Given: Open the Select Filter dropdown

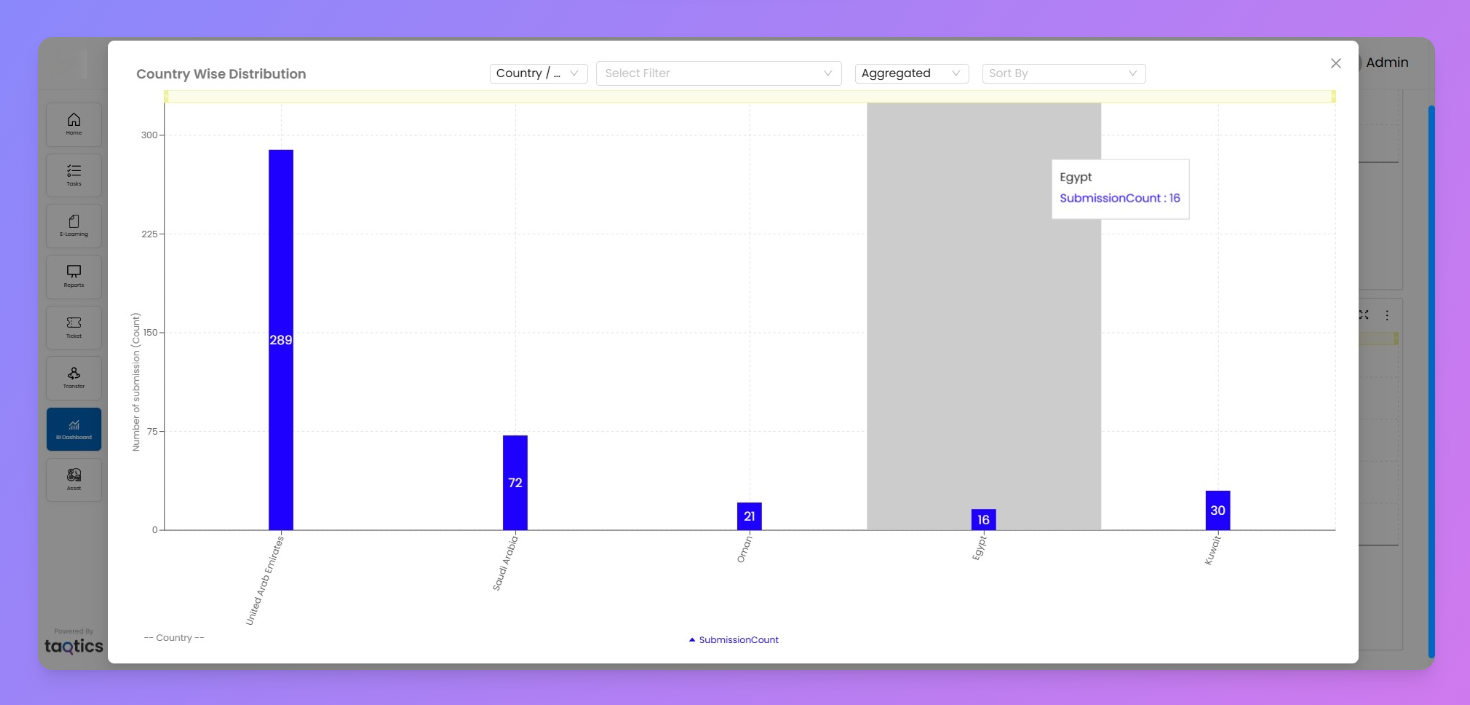Looking at the screenshot, I should click(x=719, y=73).
